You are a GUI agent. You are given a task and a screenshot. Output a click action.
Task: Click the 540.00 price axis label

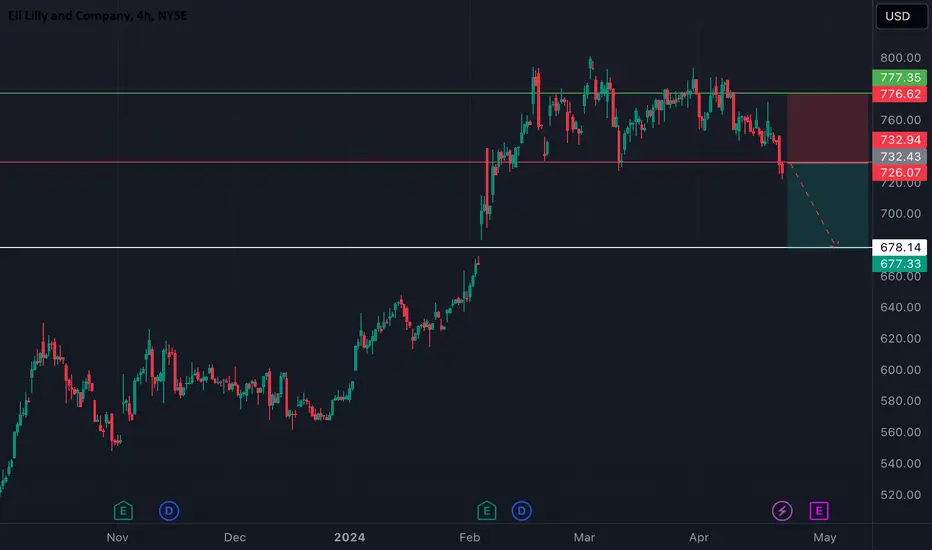point(900,463)
